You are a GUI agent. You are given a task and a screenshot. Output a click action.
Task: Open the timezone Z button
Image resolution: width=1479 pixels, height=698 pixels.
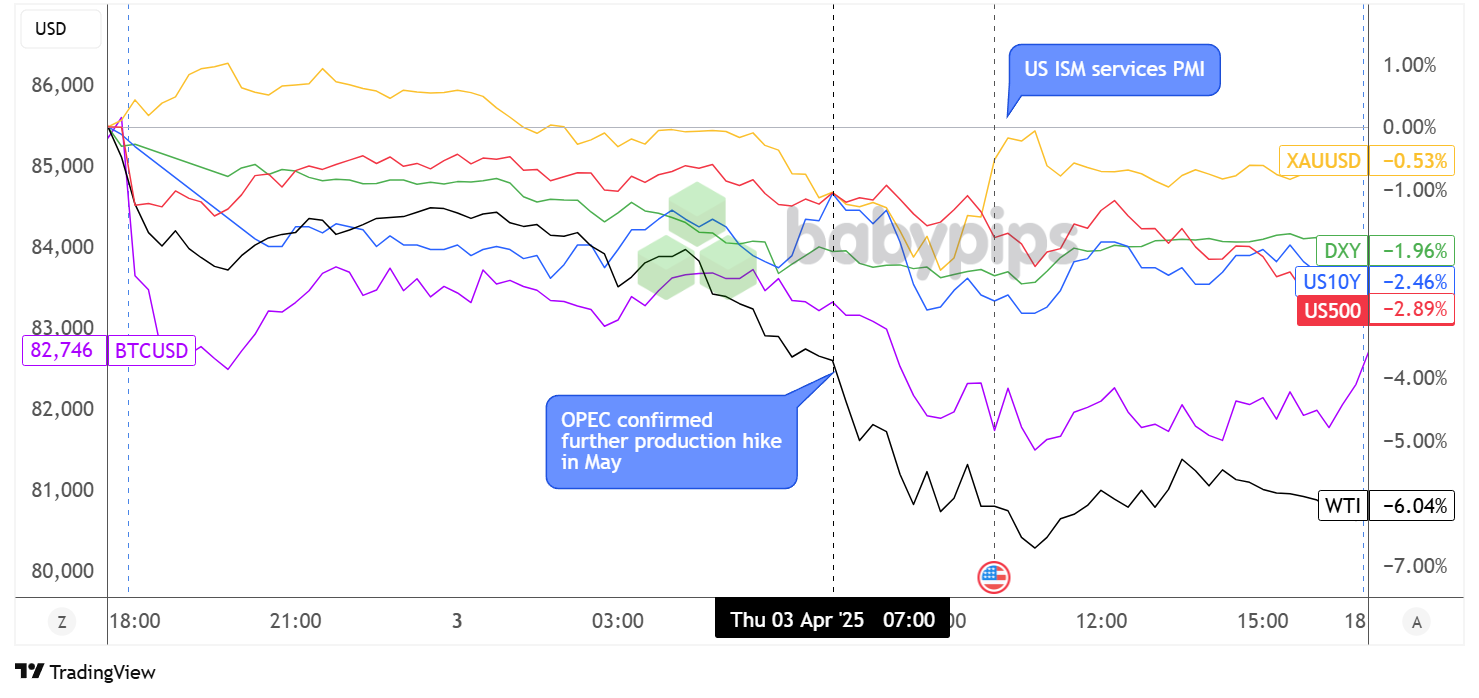[x=62, y=622]
